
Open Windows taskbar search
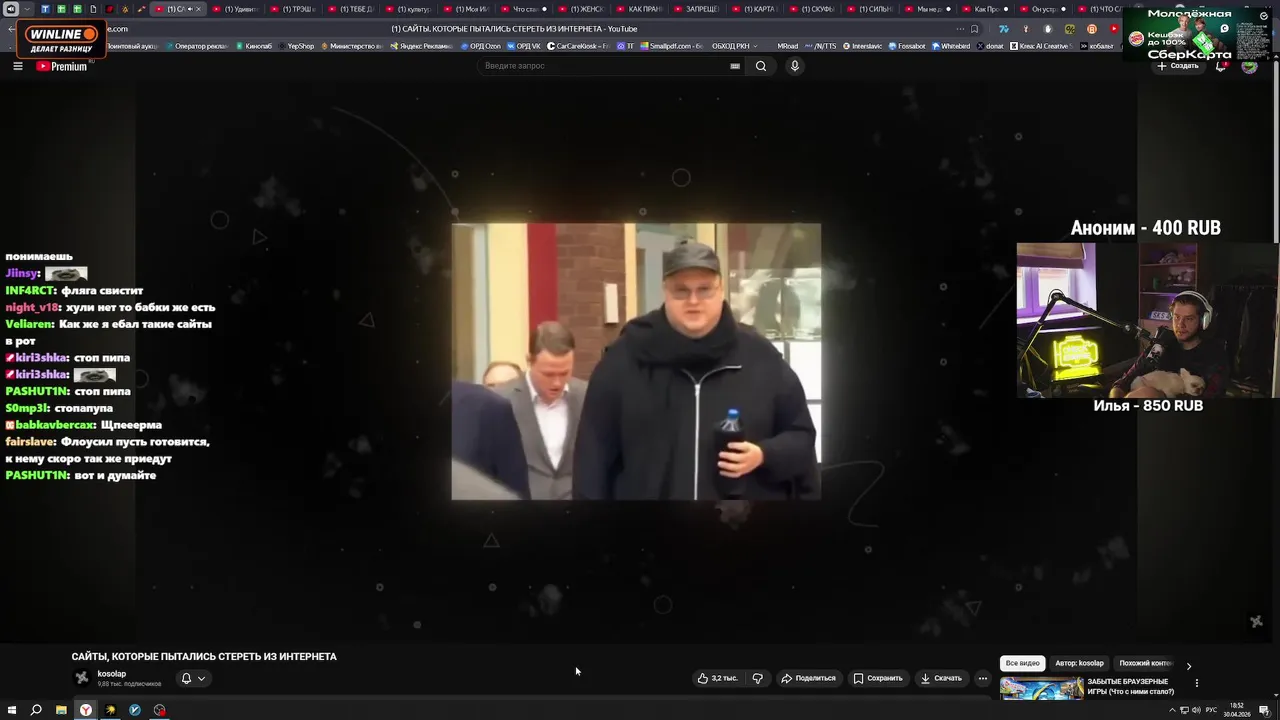coord(36,710)
